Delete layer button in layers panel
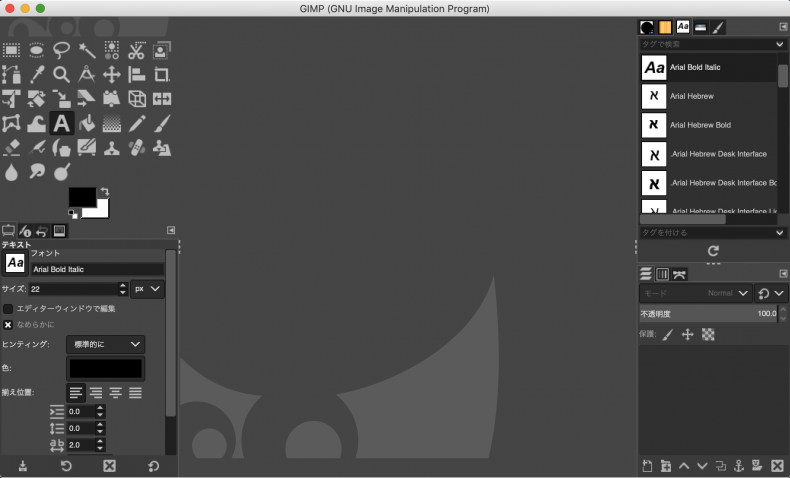 coord(777,466)
